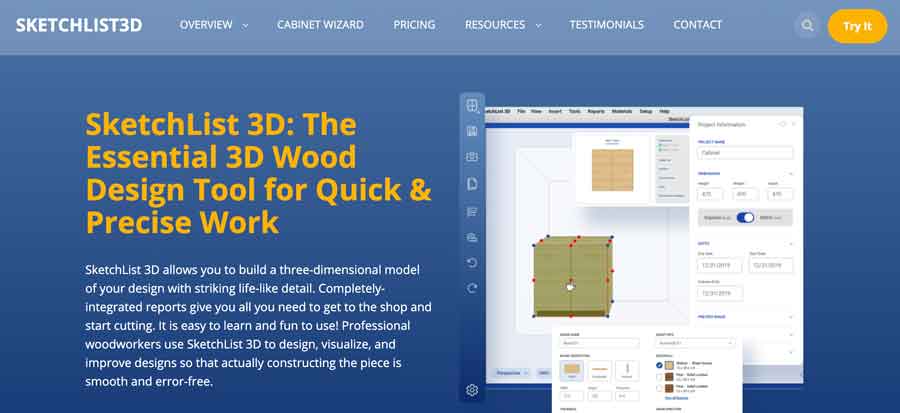Click the See all materials link
This screenshot has height=413, width=900.
click(676, 398)
